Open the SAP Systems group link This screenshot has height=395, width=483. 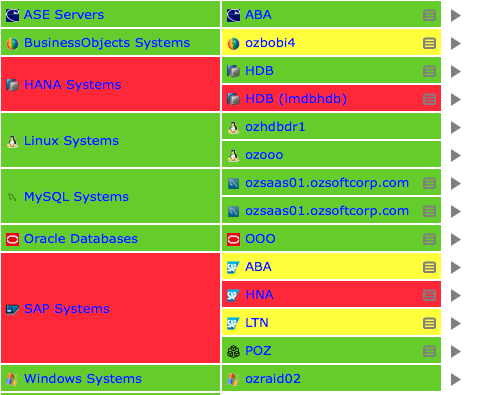(x=67, y=309)
